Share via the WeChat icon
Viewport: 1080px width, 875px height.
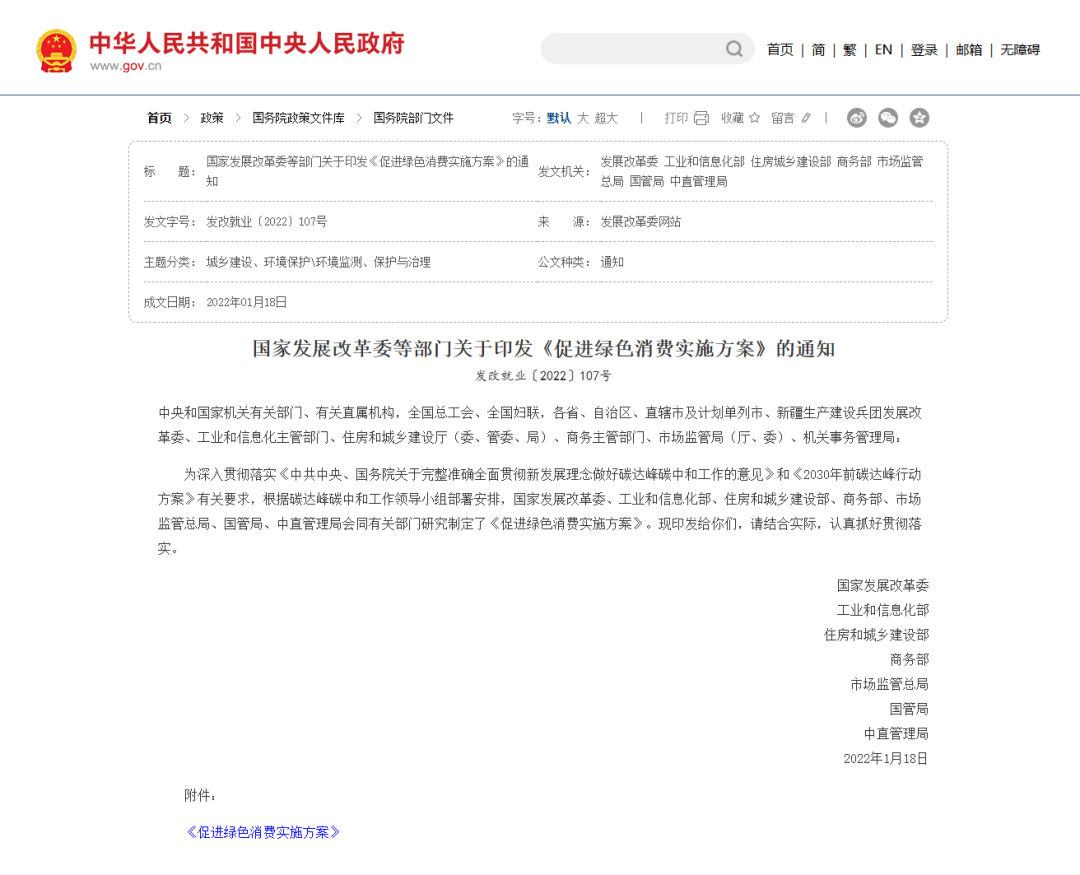(888, 118)
